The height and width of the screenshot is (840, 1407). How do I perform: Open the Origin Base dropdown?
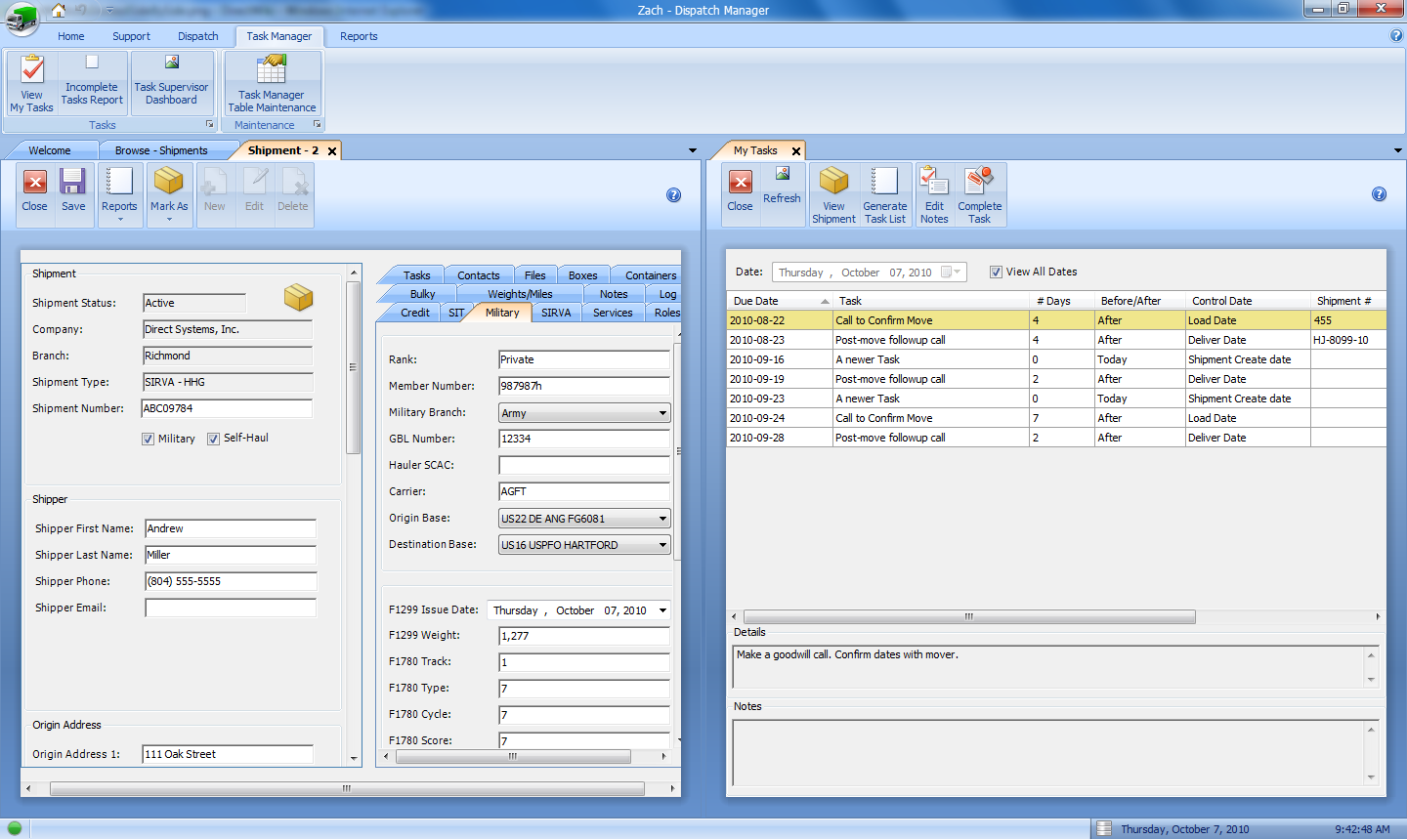[x=662, y=519]
